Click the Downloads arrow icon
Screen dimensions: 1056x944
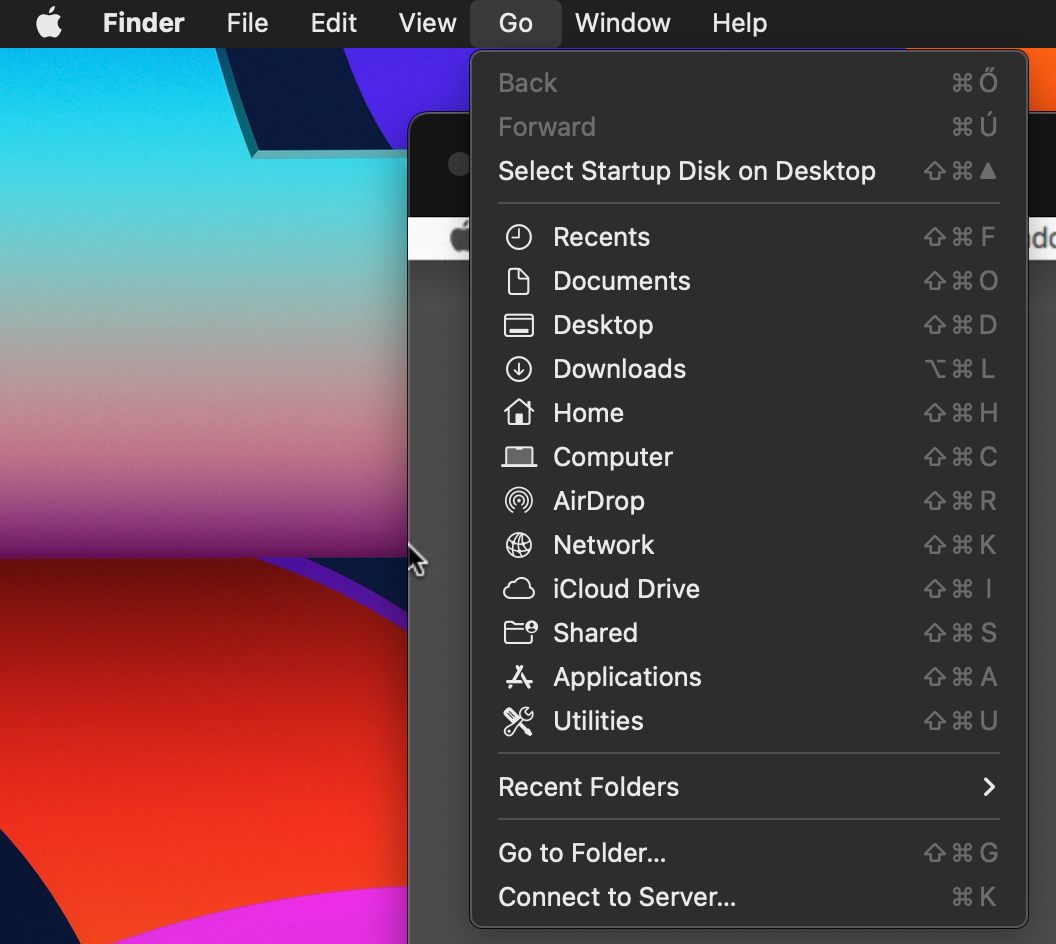[518, 369]
